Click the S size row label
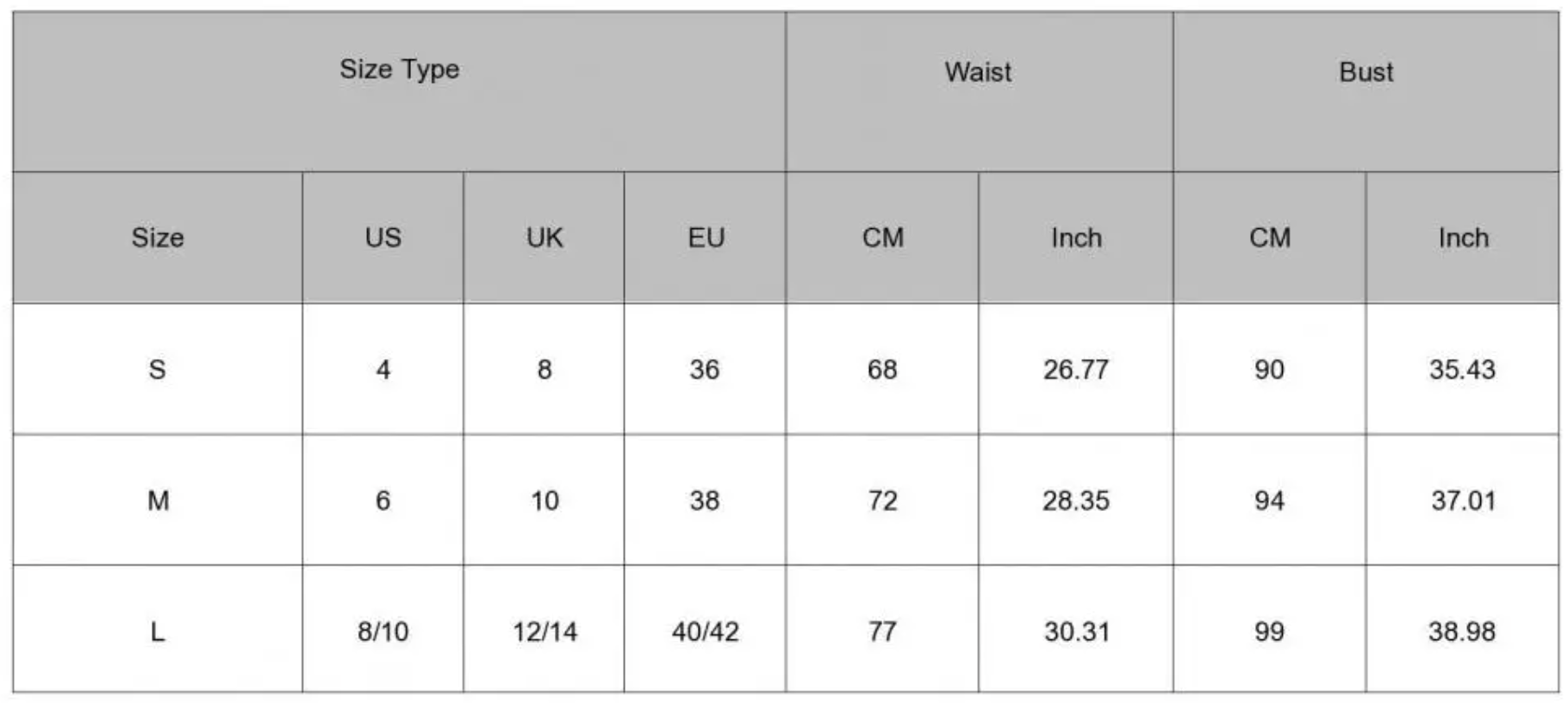Image resolution: width=1568 pixels, height=703 pixels. 157,370
